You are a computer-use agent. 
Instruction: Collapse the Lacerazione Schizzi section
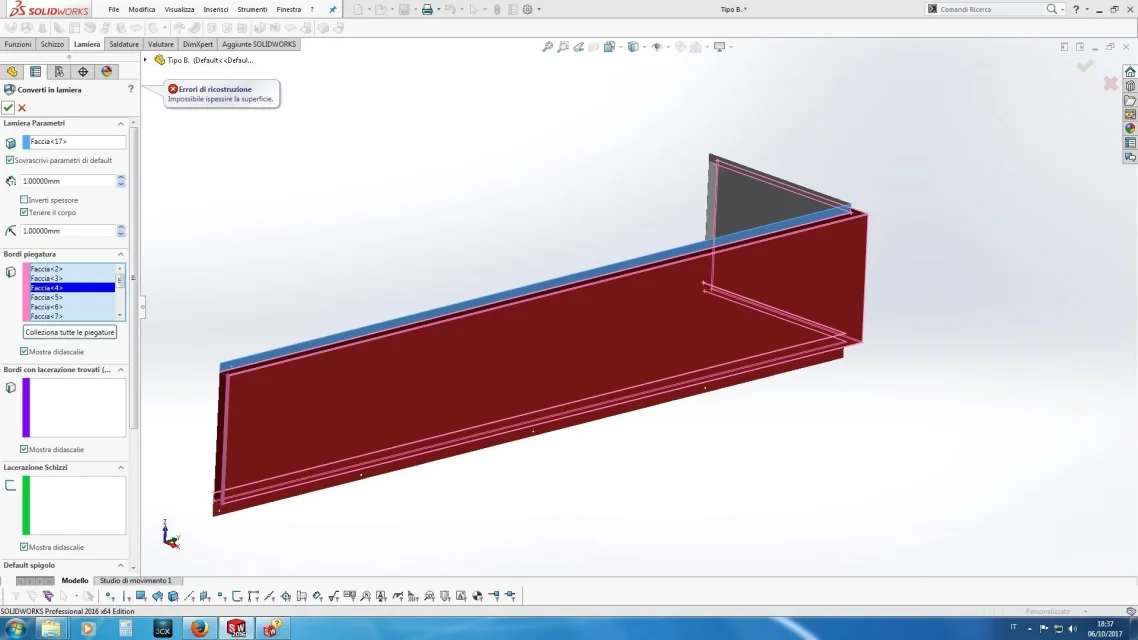(120, 467)
